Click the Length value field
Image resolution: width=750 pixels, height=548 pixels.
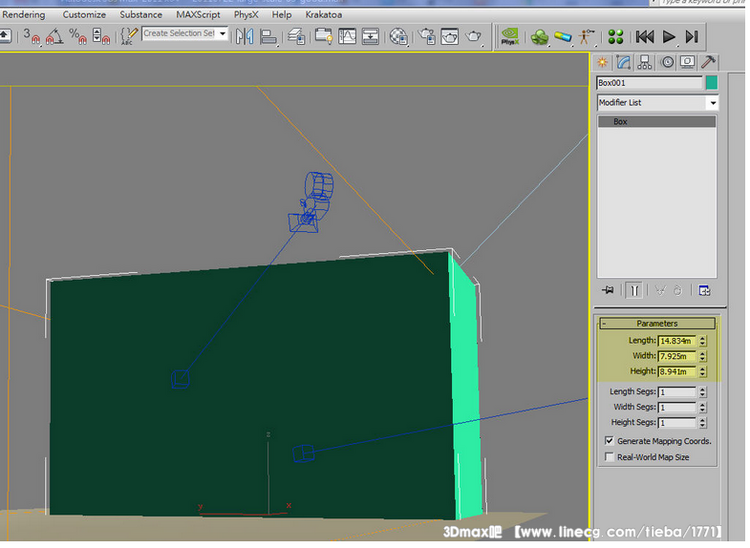(x=677, y=341)
